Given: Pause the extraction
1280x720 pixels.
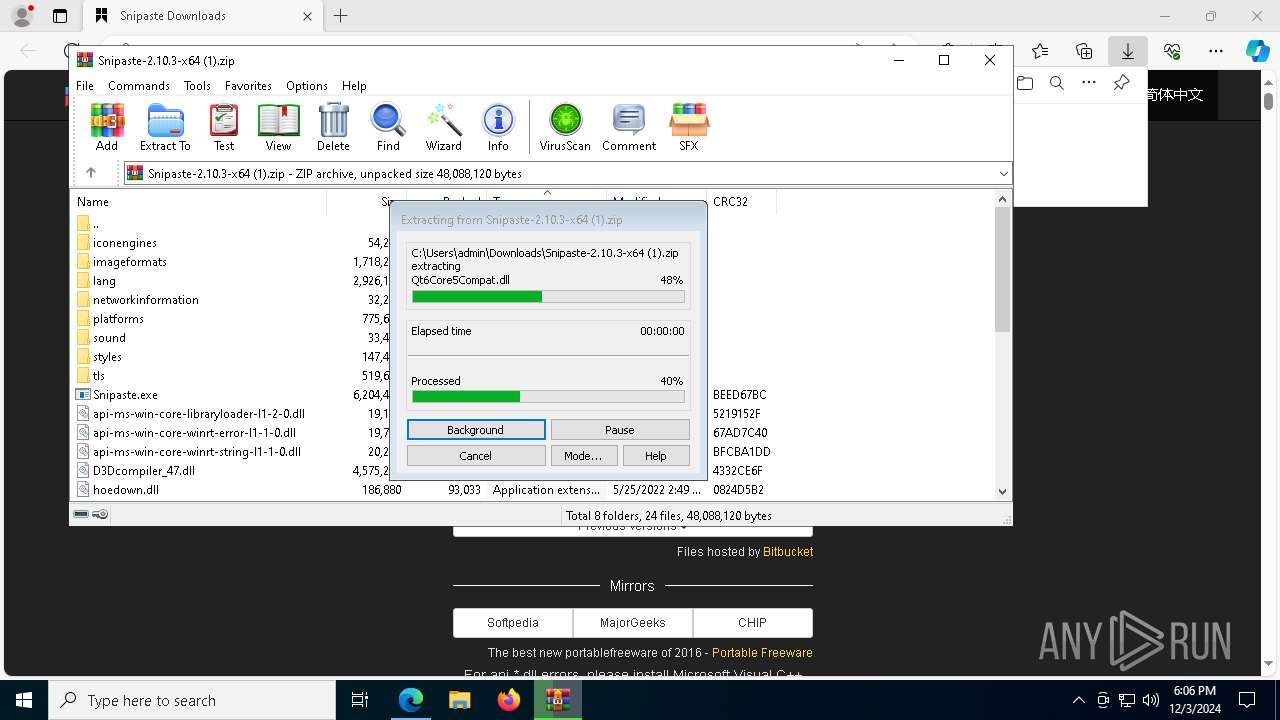Looking at the screenshot, I should [x=620, y=430].
